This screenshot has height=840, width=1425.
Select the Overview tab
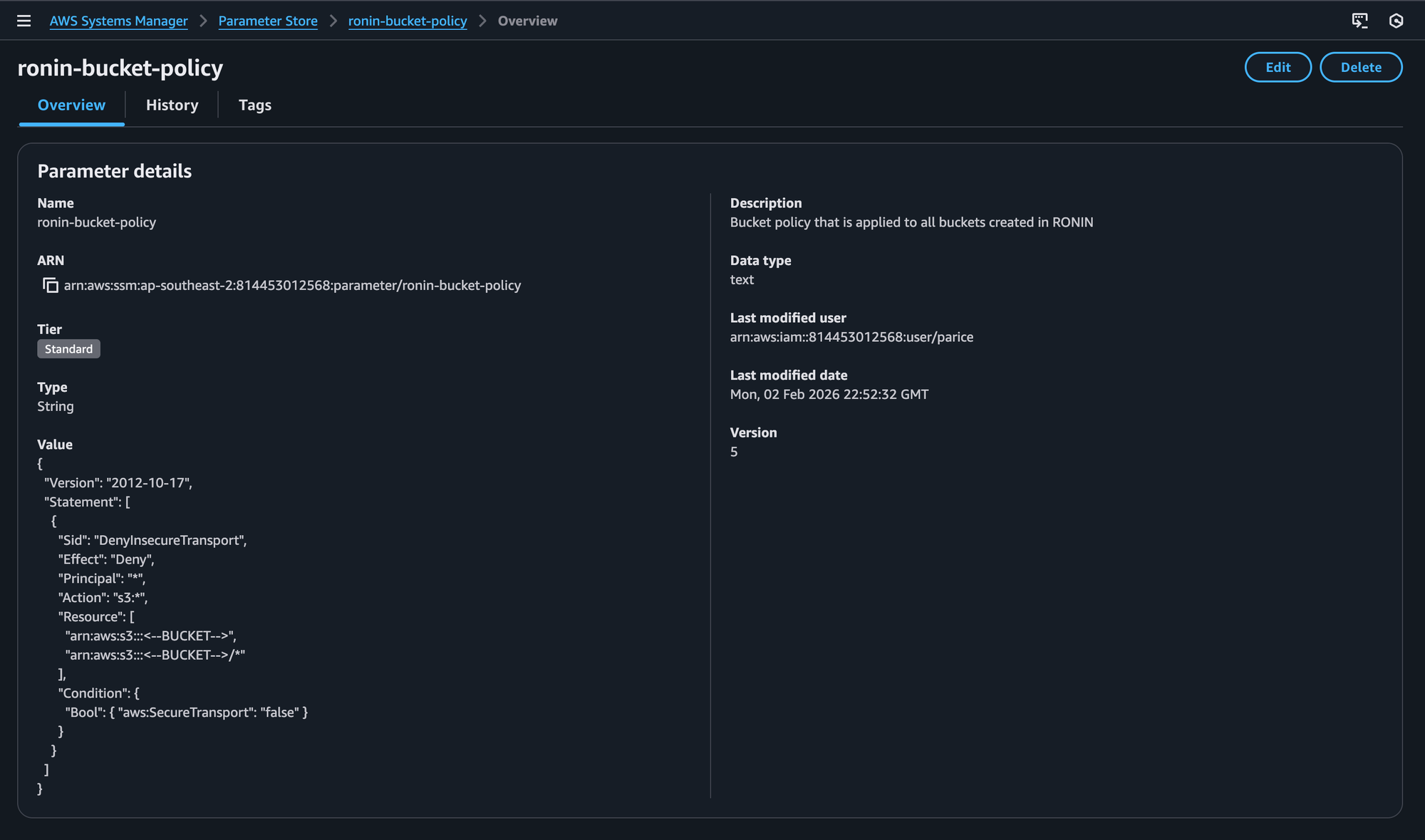[71, 105]
